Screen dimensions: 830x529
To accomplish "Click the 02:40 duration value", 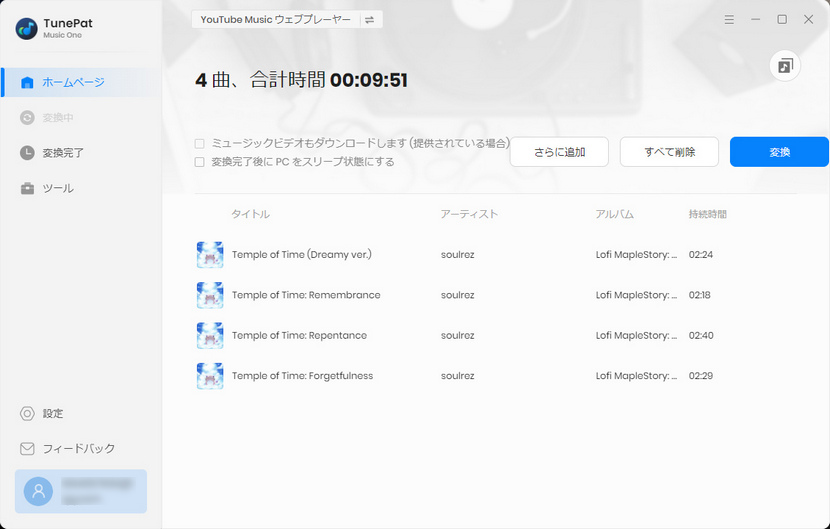I will pyautogui.click(x=701, y=335).
